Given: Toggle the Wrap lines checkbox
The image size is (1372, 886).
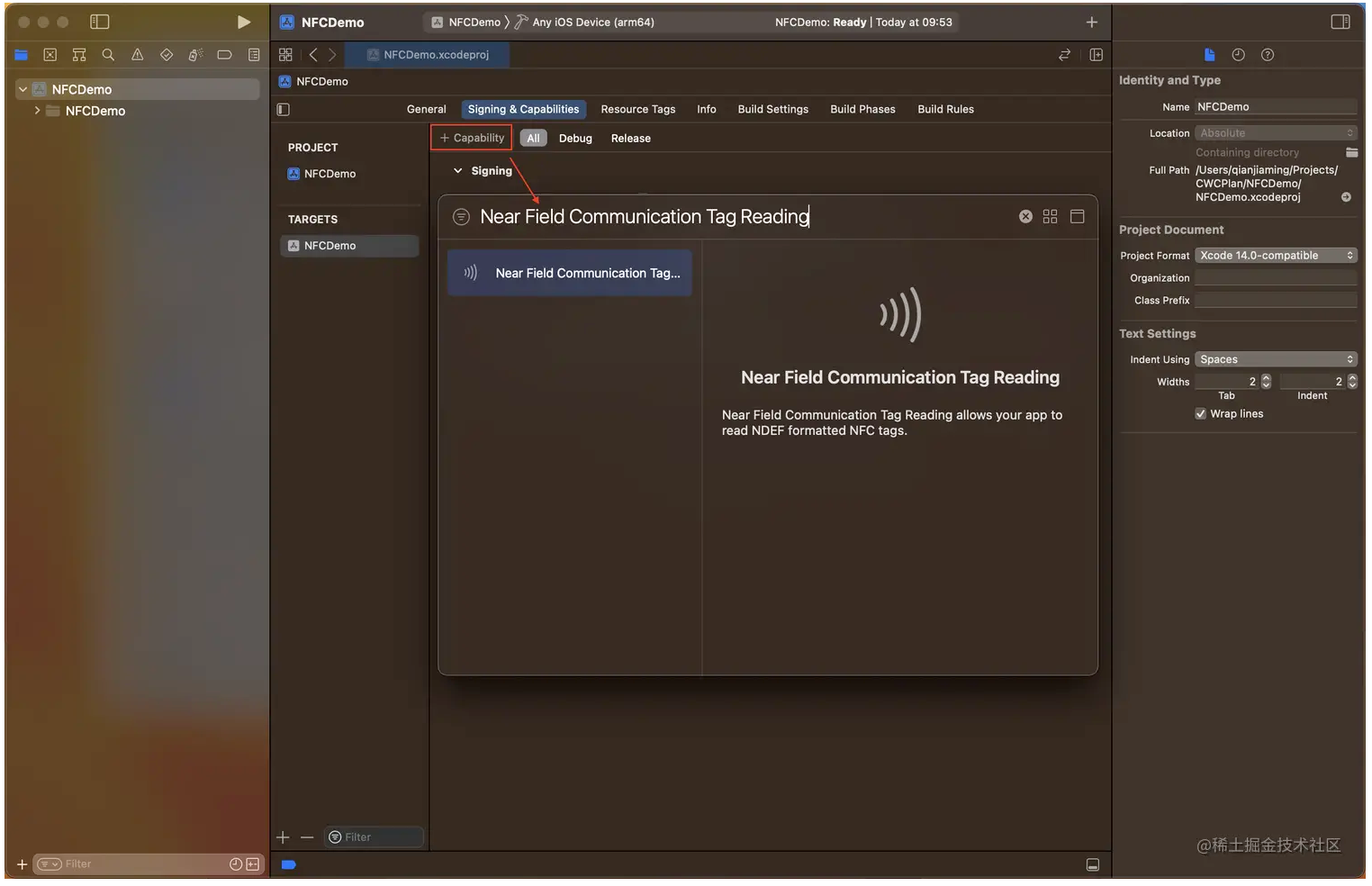Looking at the screenshot, I should [x=1200, y=414].
